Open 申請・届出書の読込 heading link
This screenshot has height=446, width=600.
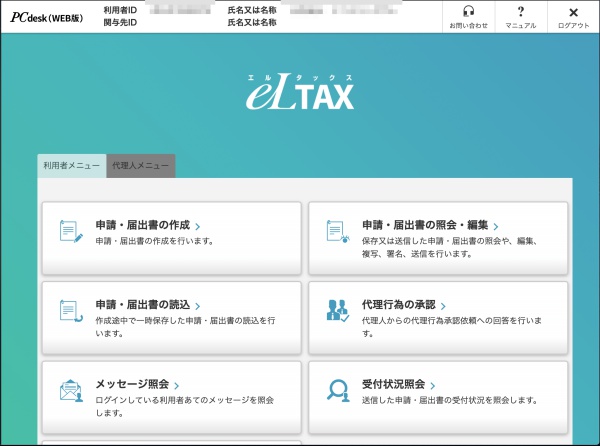tap(143, 304)
